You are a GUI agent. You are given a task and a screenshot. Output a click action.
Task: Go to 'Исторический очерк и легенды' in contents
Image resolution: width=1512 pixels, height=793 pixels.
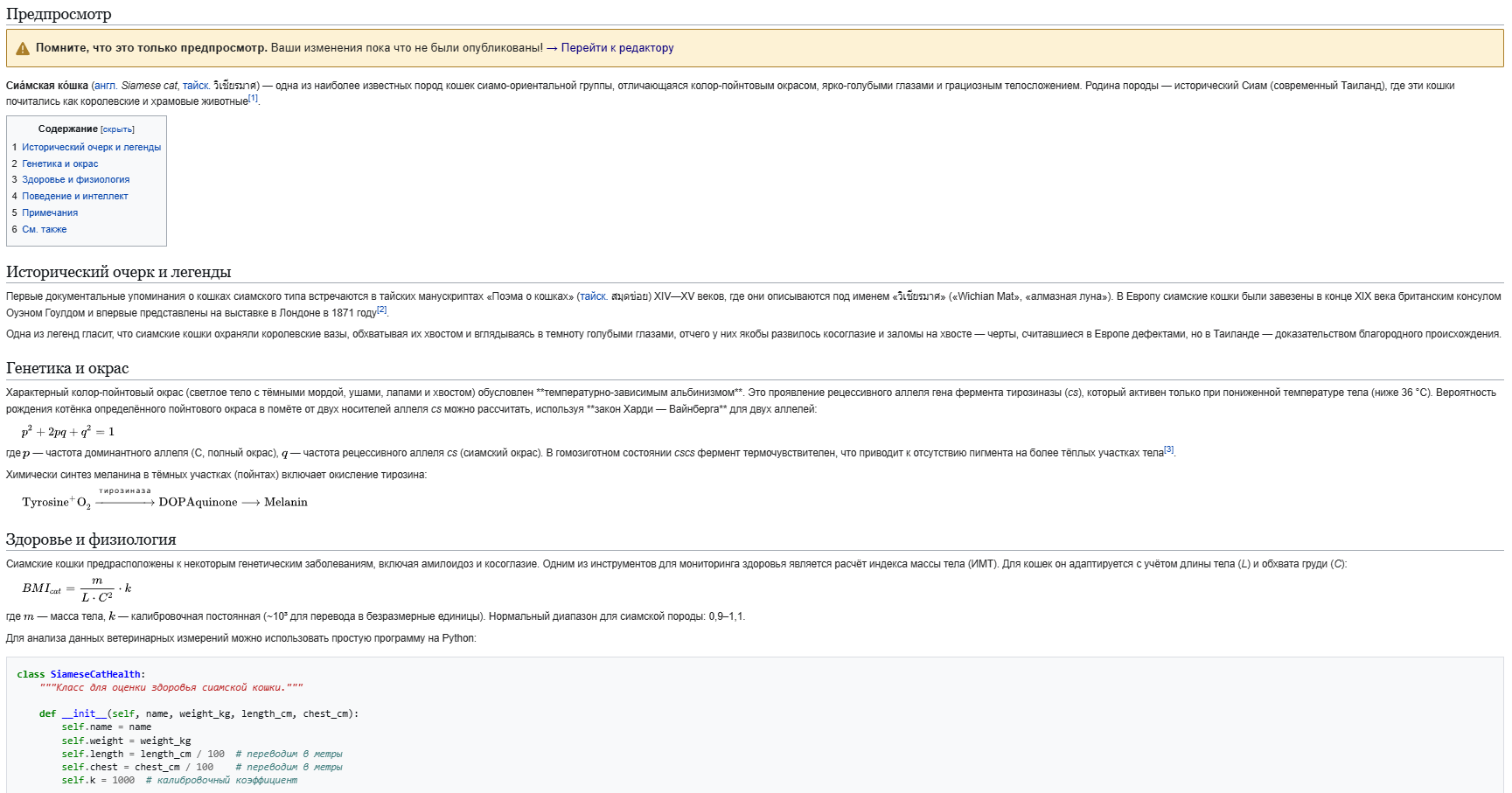click(x=91, y=148)
